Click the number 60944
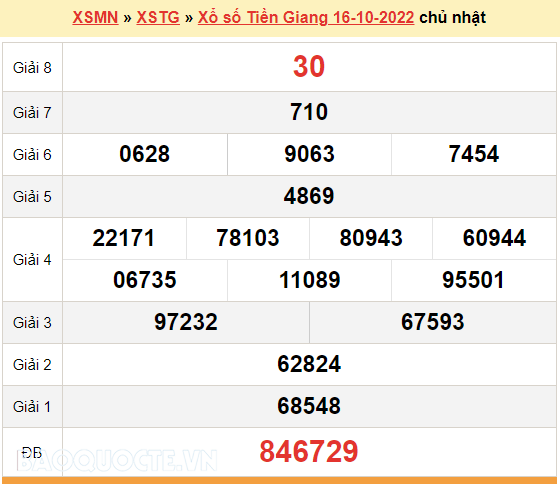Viewport: 560px width, 484px height. (494, 238)
